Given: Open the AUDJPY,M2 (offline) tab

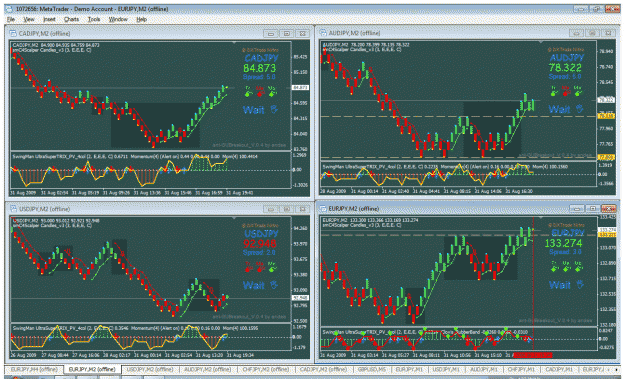Looking at the screenshot, I should tap(207, 369).
